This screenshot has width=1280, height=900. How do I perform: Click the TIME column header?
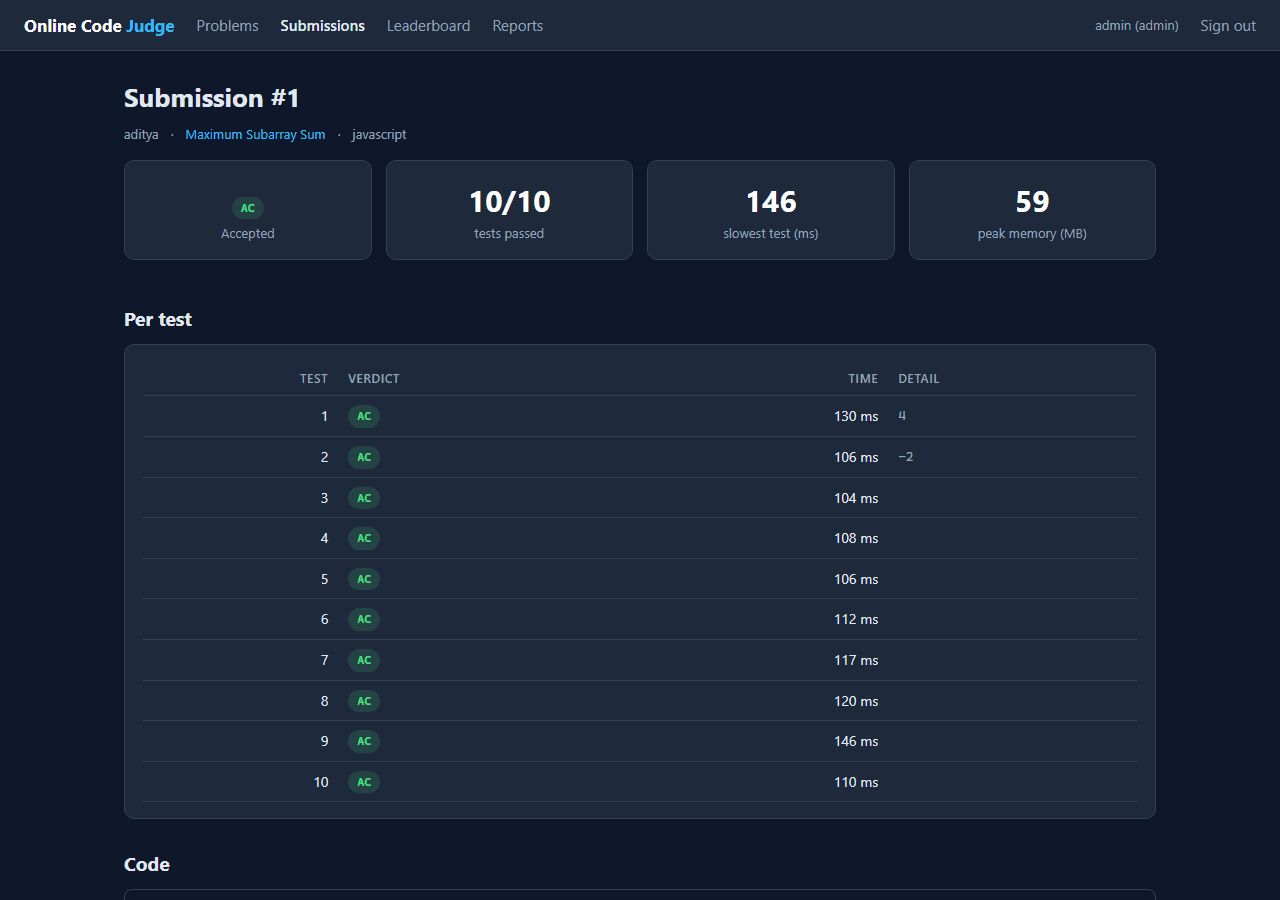[863, 379]
